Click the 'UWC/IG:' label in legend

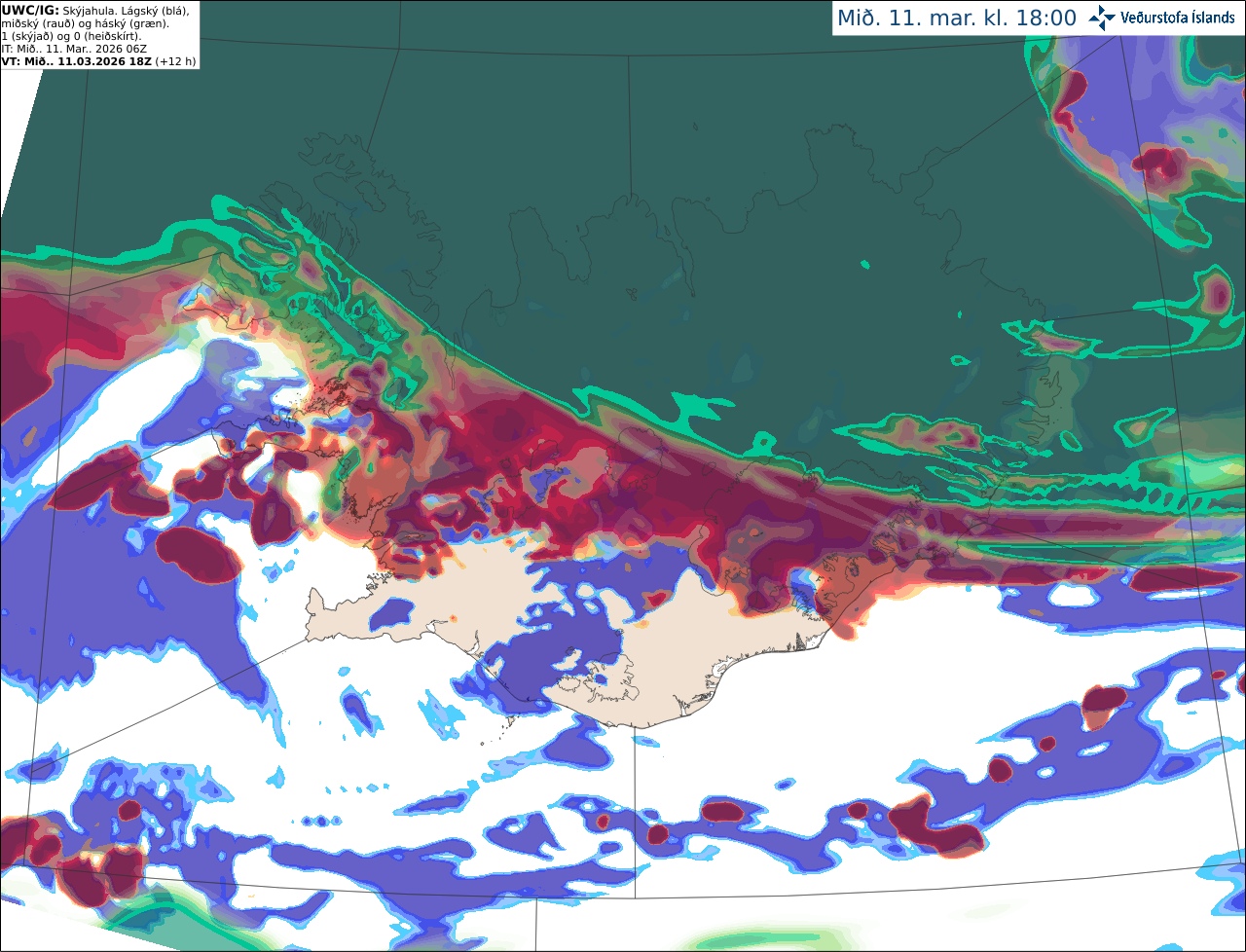click(30, 10)
